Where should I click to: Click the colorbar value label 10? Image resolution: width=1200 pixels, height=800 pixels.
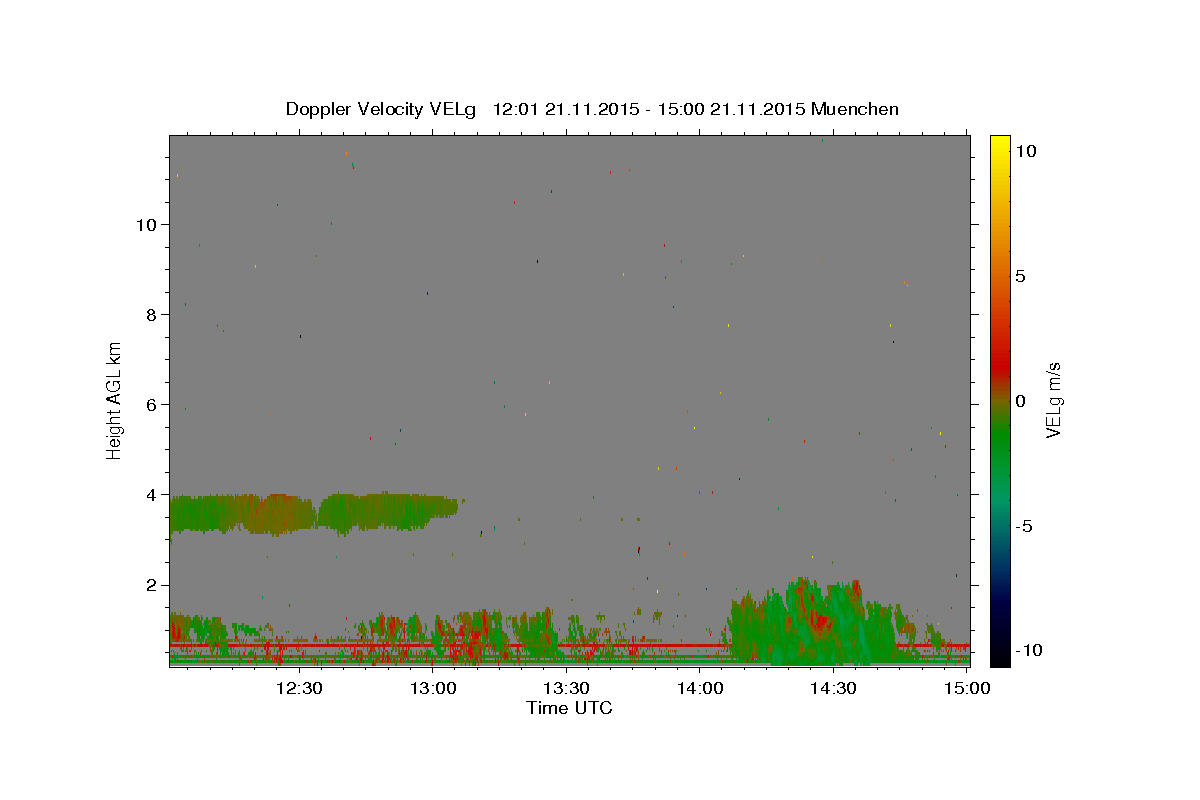(1025, 150)
